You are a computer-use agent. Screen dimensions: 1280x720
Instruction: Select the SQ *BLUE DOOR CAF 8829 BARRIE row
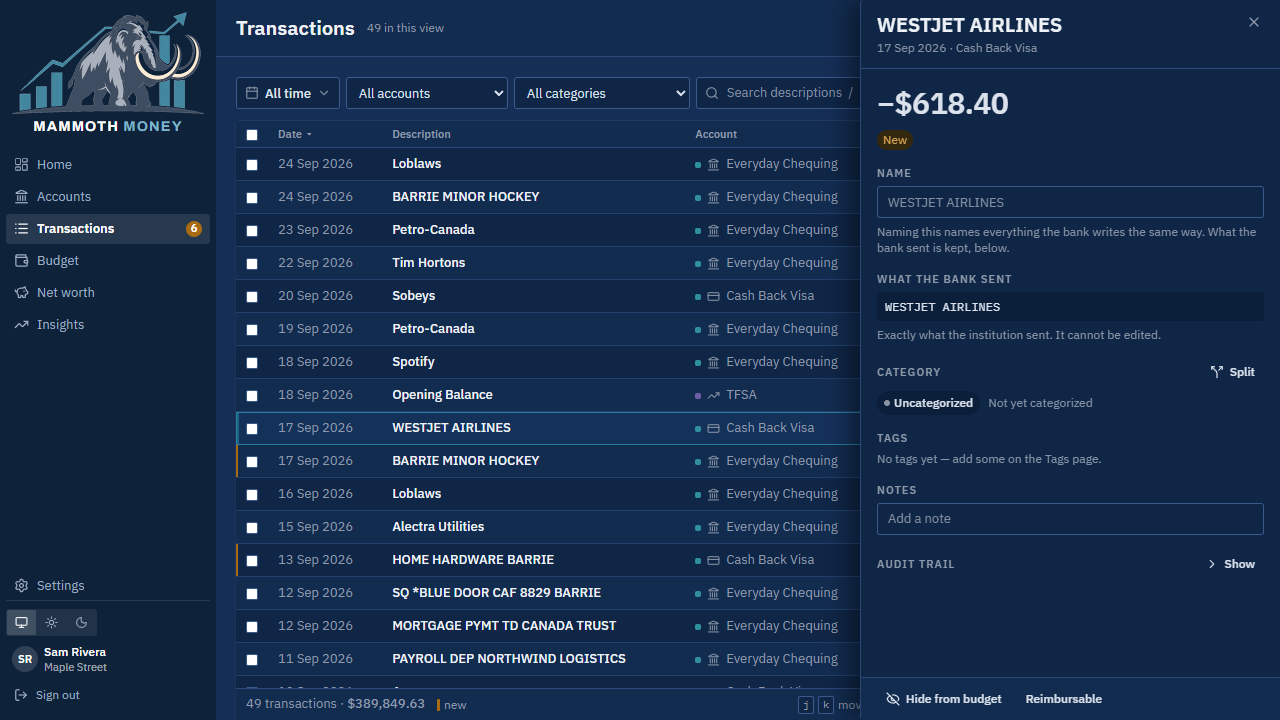(x=548, y=593)
